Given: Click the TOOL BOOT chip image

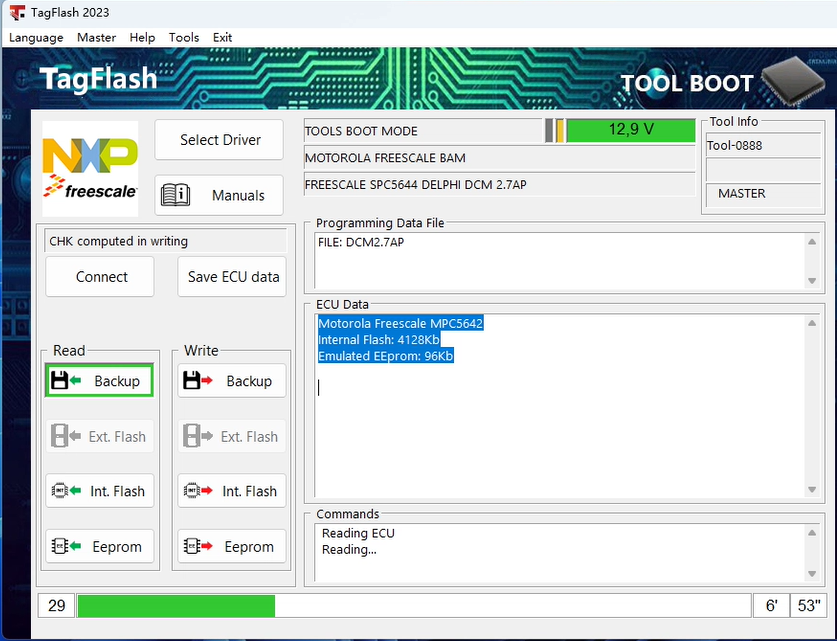Looking at the screenshot, I should click(792, 80).
